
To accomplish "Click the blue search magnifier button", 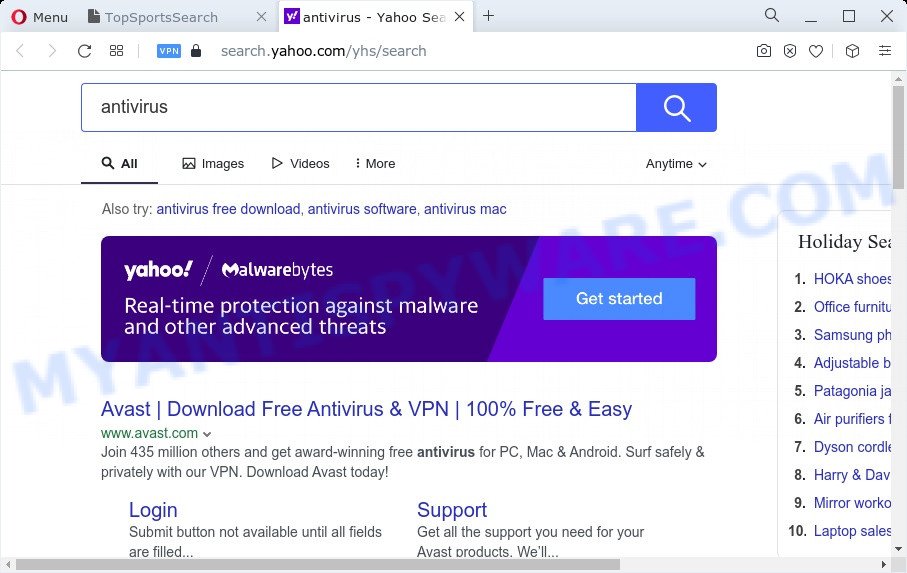I will 676,108.
